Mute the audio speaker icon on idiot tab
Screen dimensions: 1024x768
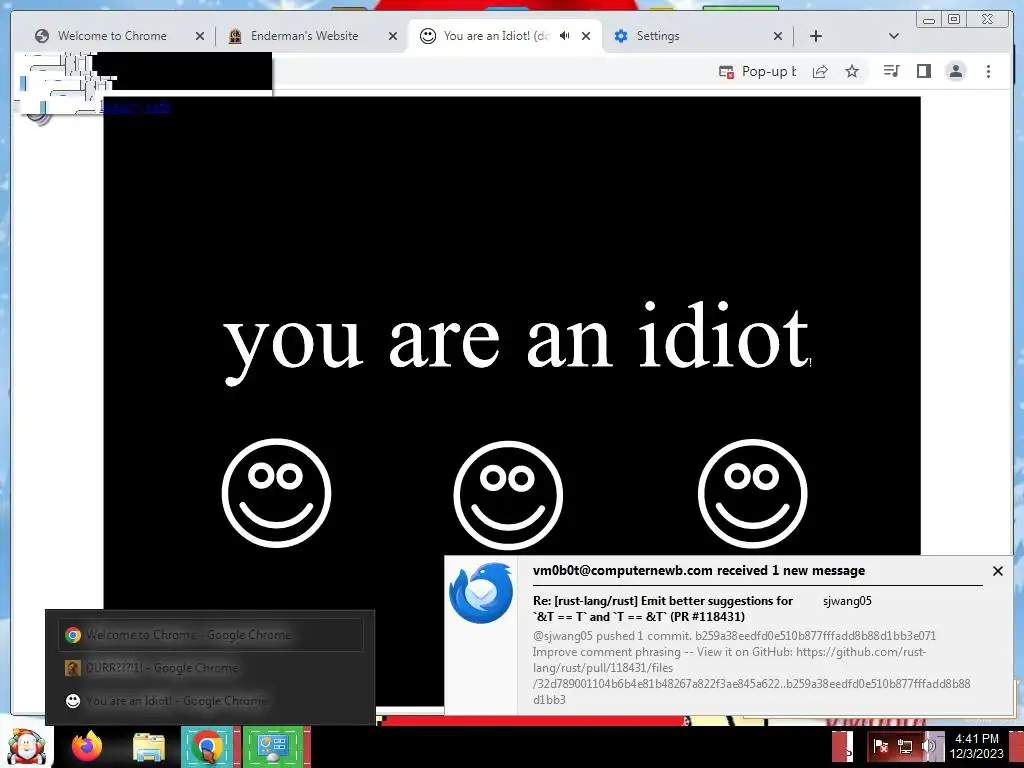click(x=565, y=36)
